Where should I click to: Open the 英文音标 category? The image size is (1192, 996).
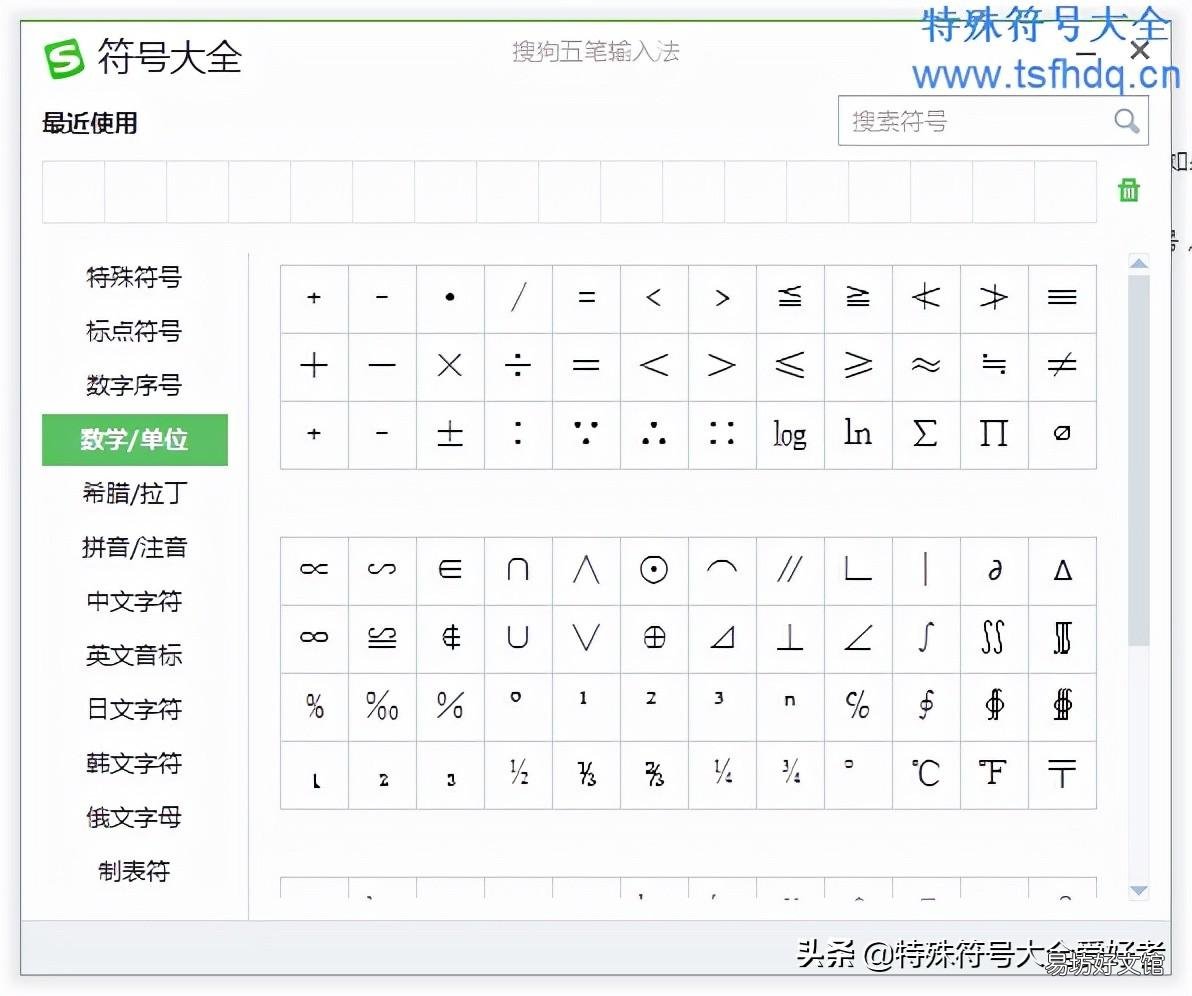pyautogui.click(x=134, y=655)
